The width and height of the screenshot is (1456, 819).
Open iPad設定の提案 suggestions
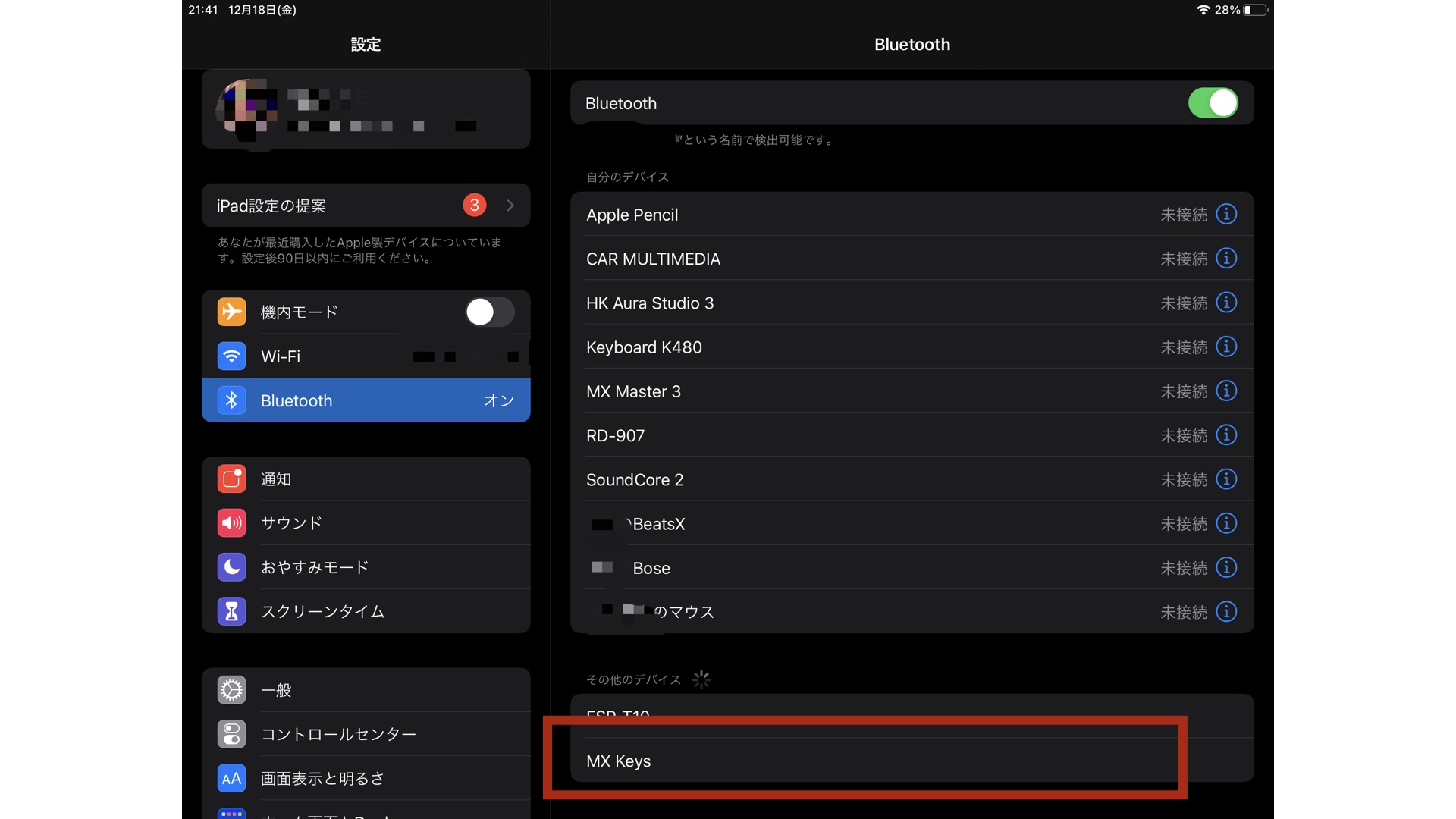(366, 206)
